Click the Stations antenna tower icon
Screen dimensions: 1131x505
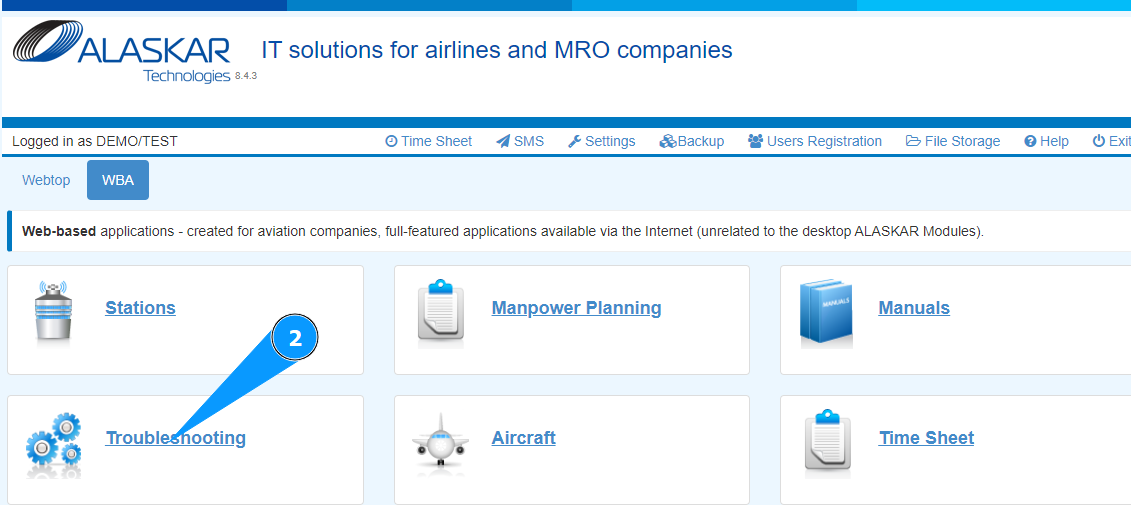click(56, 311)
